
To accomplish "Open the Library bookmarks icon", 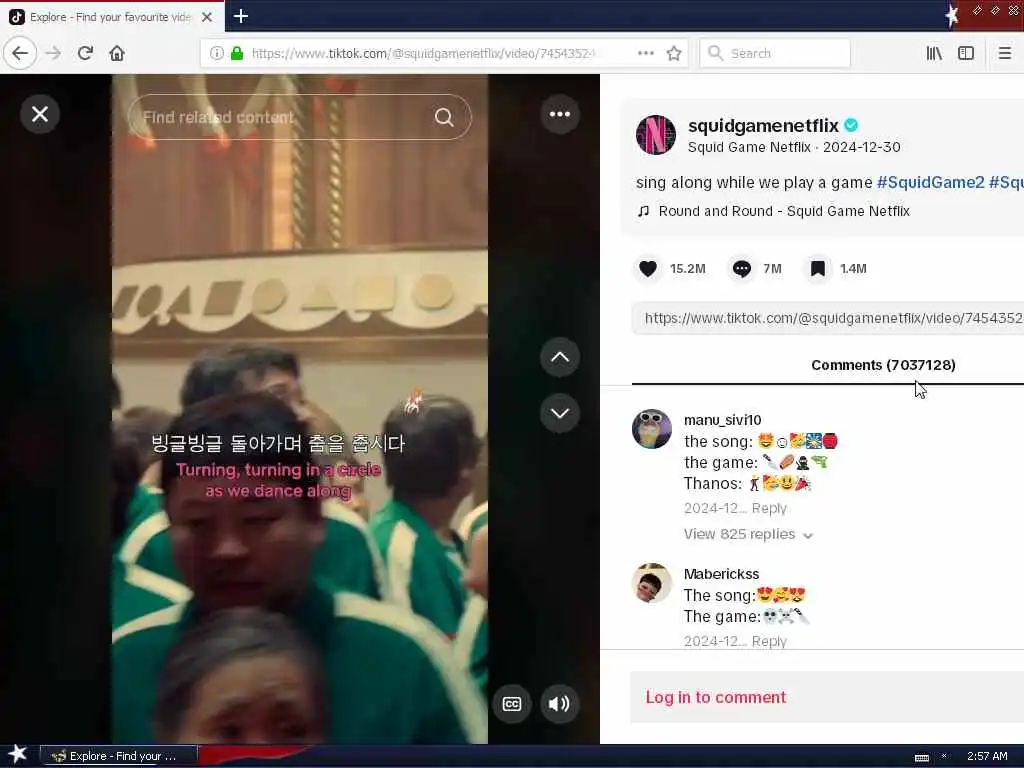I will (x=934, y=54).
